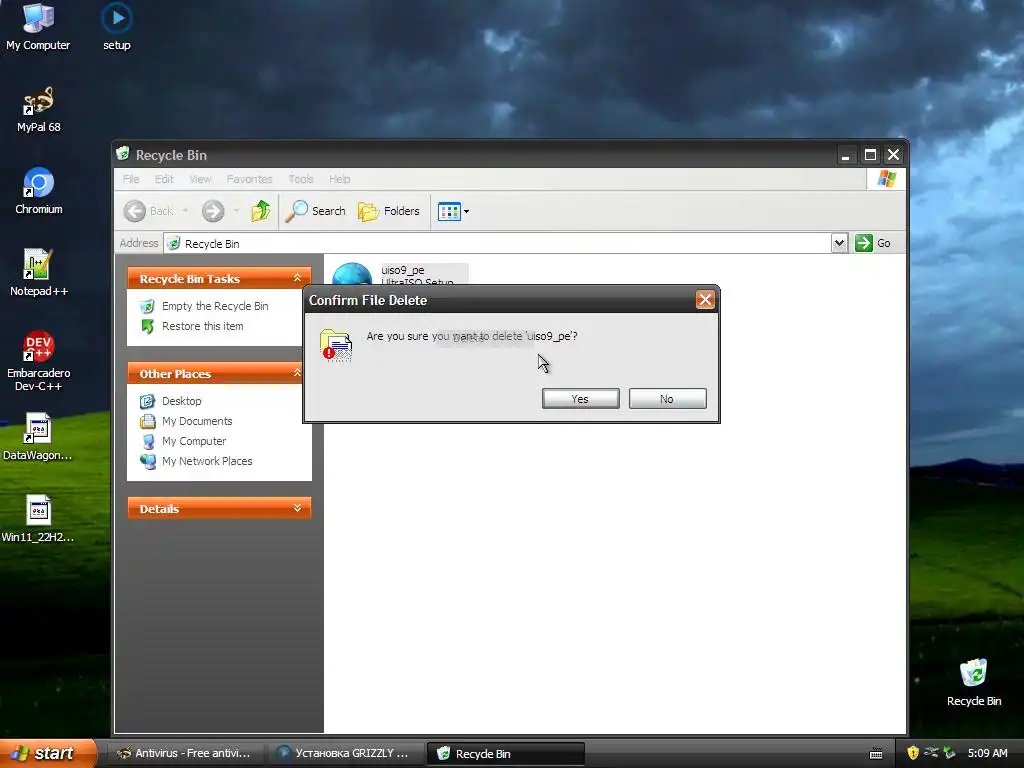Select the uiso9_pe file item
1024x768 pixels.
[x=400, y=274]
